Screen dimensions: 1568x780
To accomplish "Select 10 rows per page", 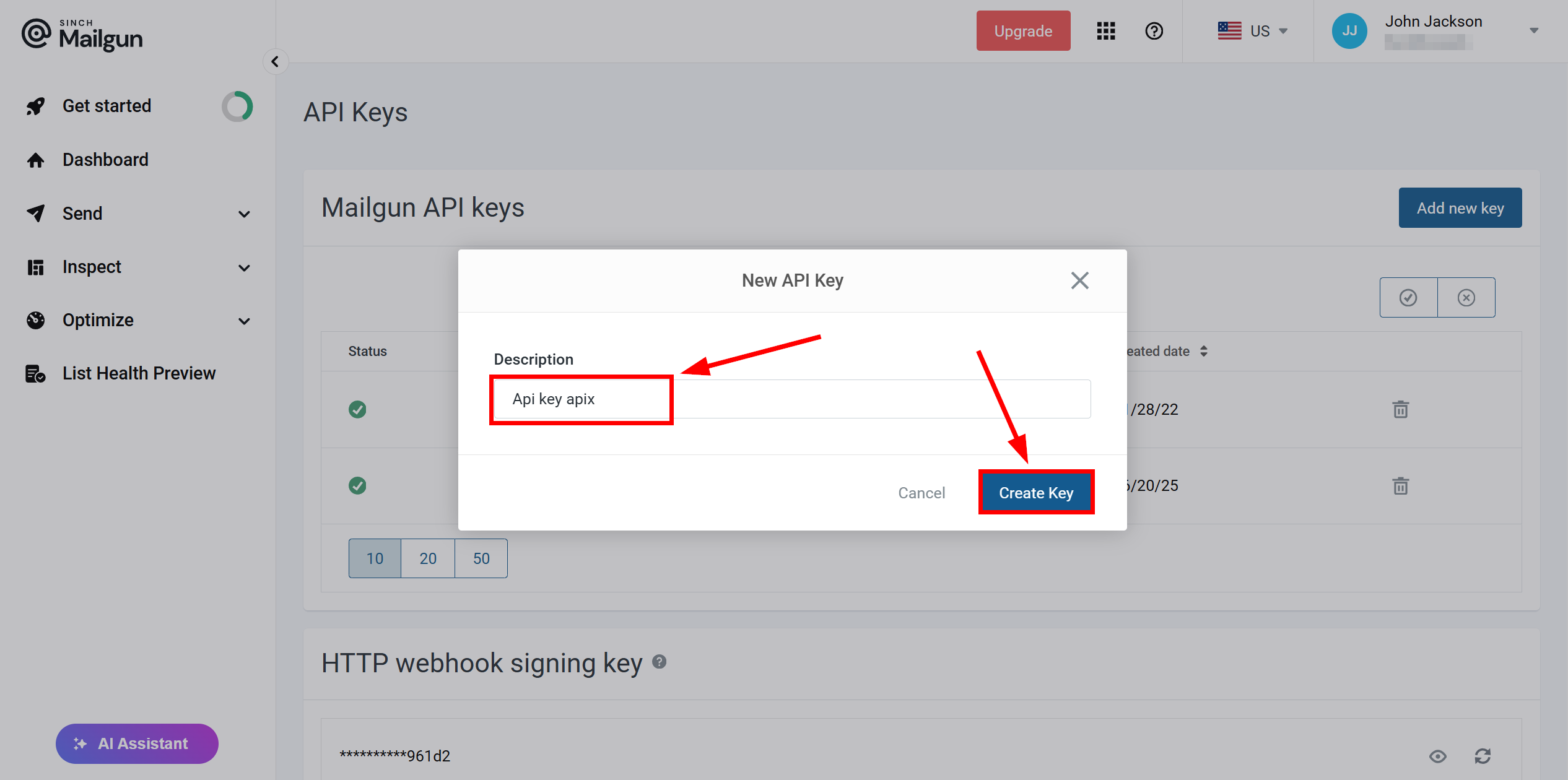I will pos(375,558).
